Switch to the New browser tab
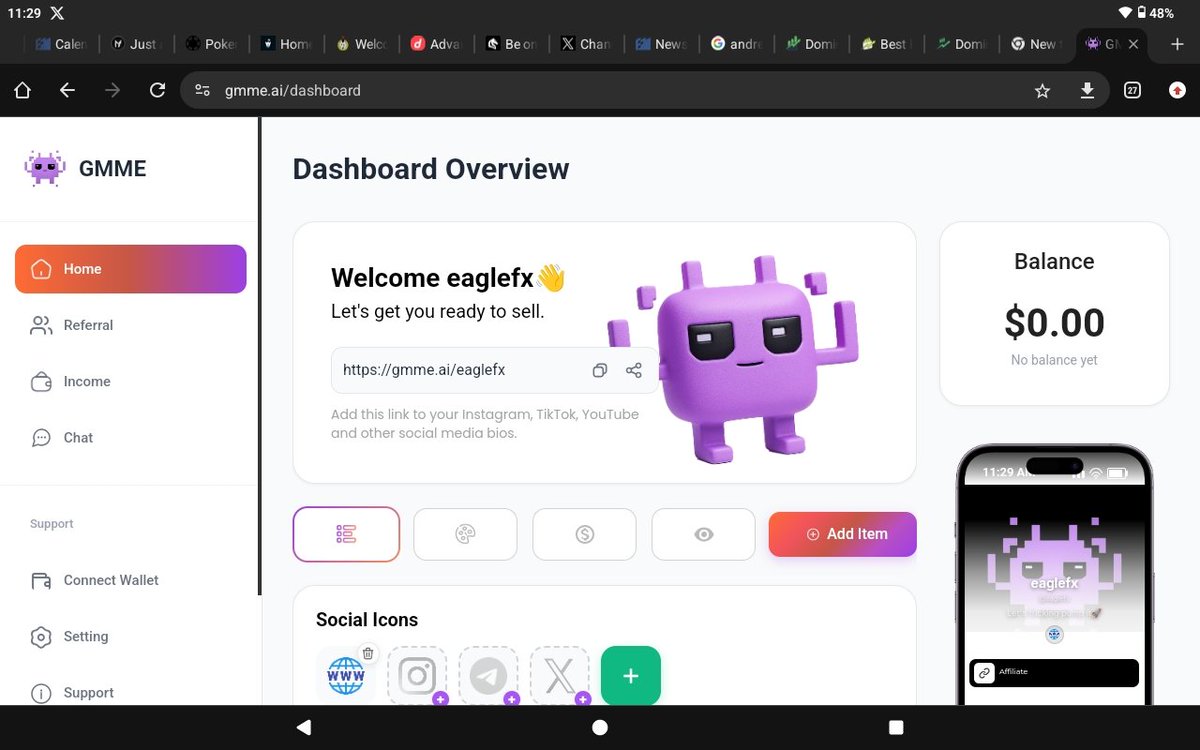The image size is (1200, 750). (1035, 44)
